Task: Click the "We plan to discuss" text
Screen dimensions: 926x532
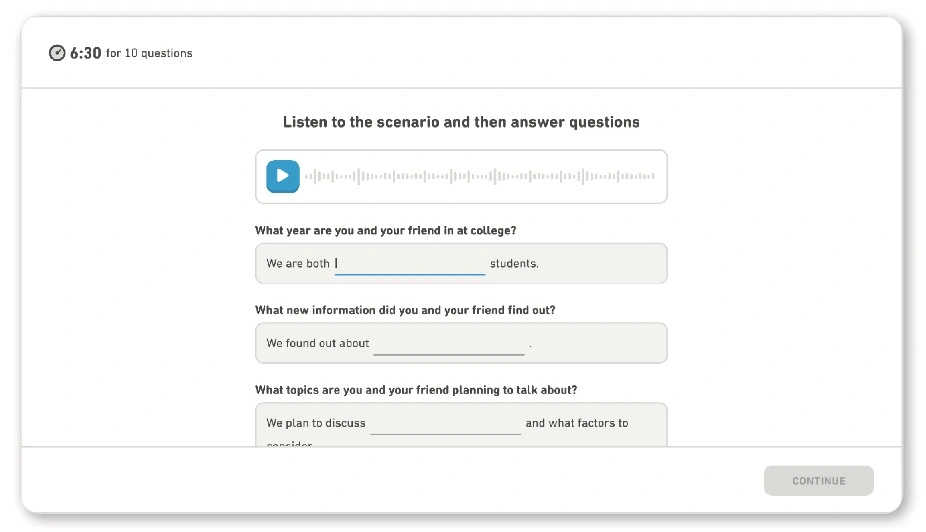Action: (316, 424)
